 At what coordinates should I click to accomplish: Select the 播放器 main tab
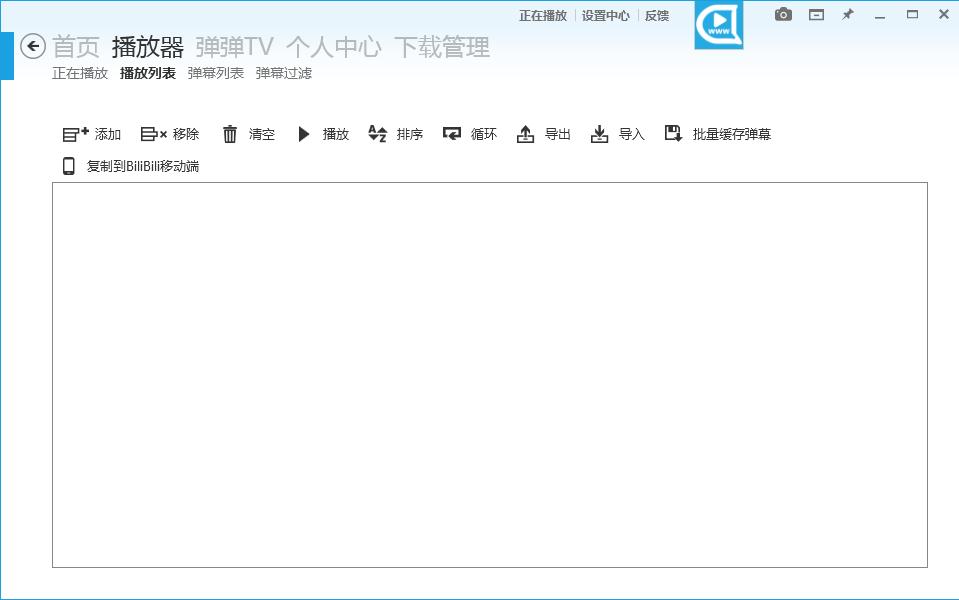(x=148, y=47)
